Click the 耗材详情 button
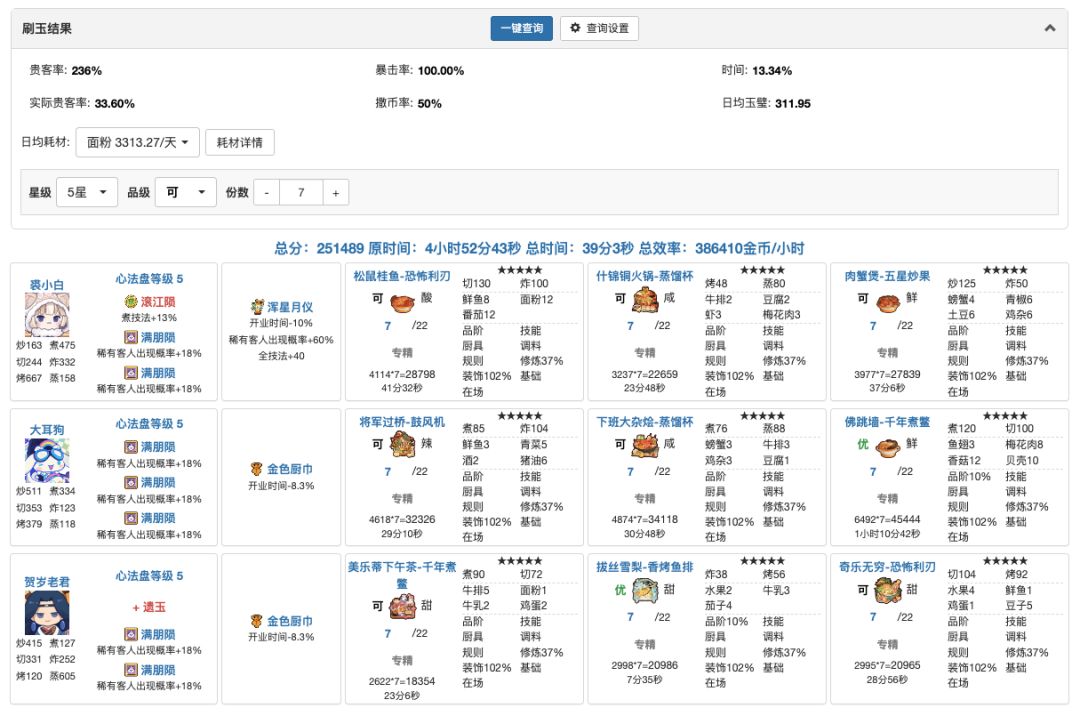Image resolution: width=1080 pixels, height=716 pixels. [x=240, y=142]
